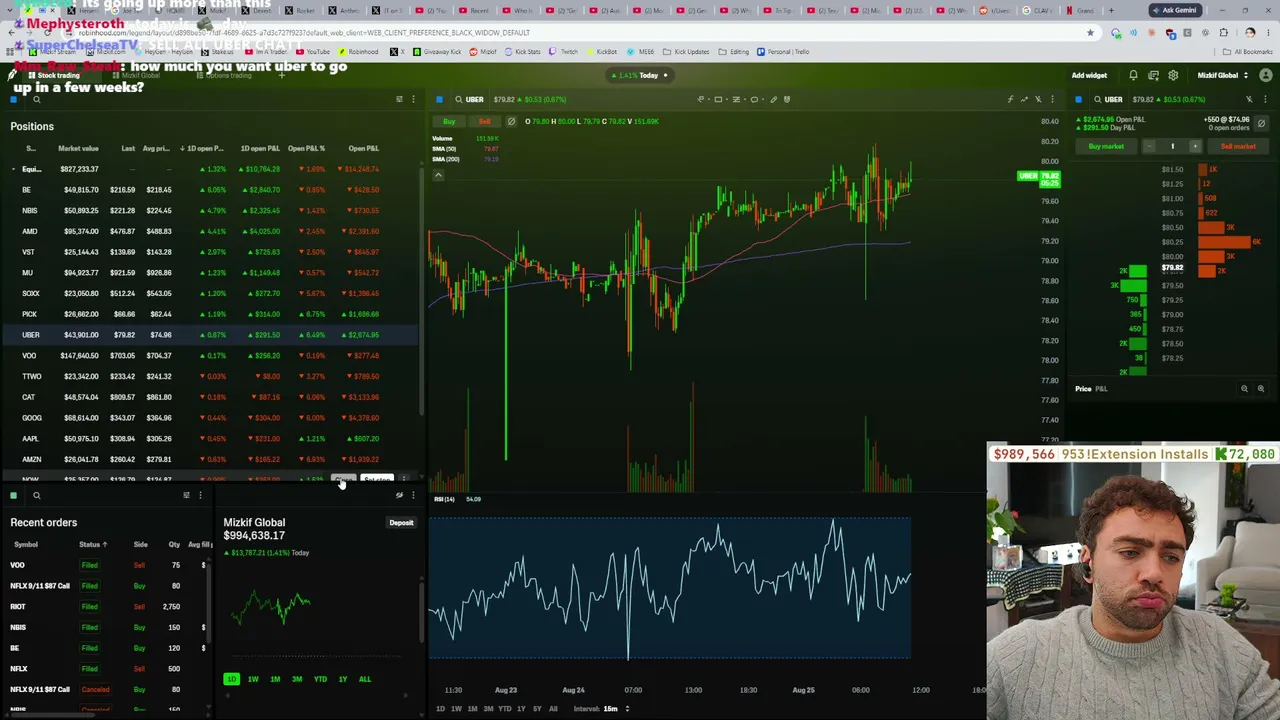Image resolution: width=1280 pixels, height=720 pixels.
Task: Toggle the crossed-out tool icon in order ticket header
Action: (x=1249, y=99)
